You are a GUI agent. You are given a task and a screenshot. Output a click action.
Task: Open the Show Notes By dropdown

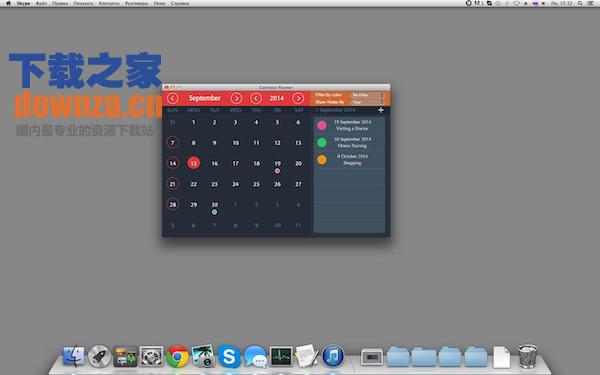367,102
